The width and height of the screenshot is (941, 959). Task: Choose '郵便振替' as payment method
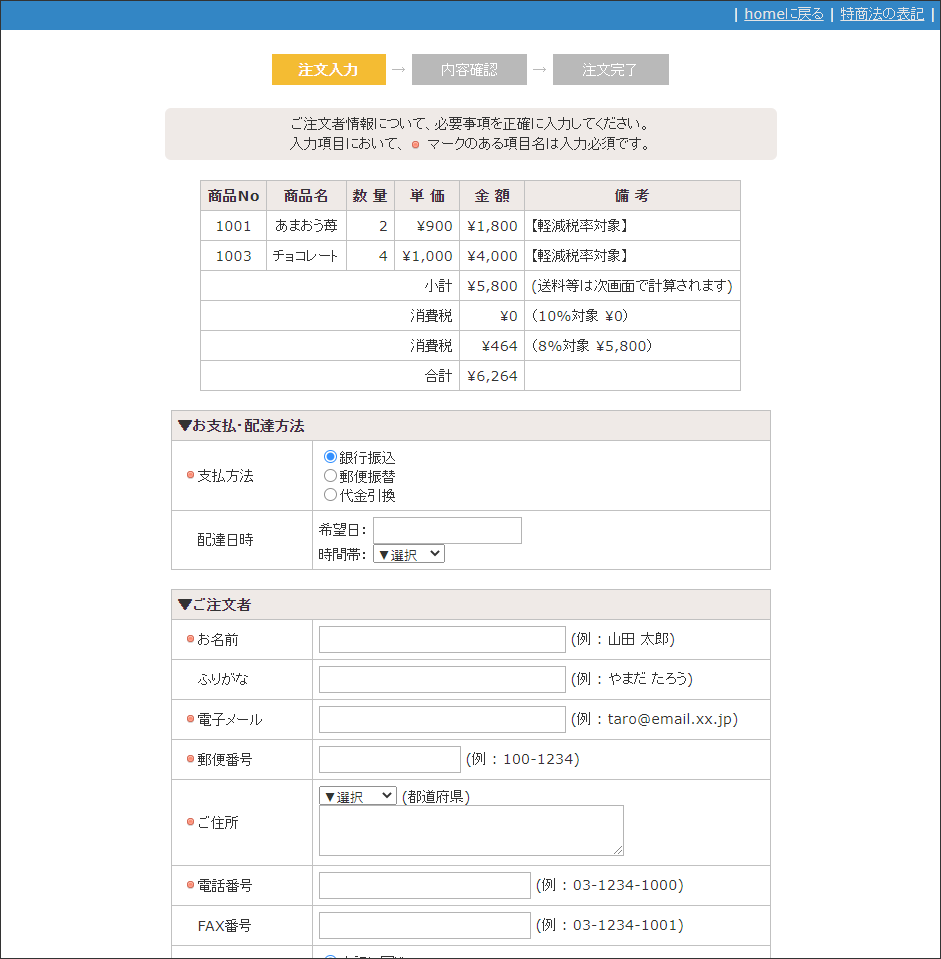point(331,476)
